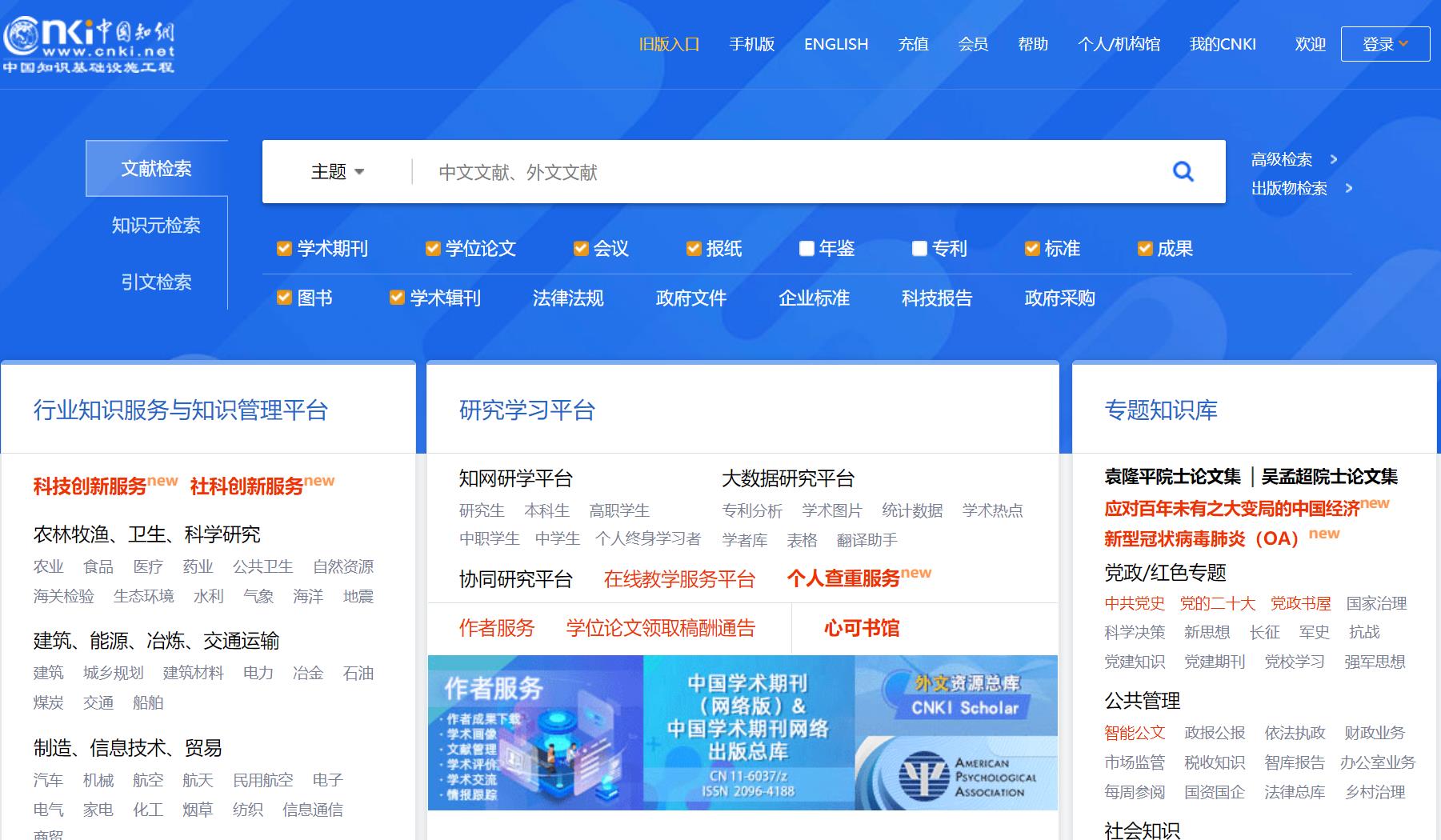1441x840 pixels.
Task: Open 协同研究平台 link
Action: pyautogui.click(x=516, y=579)
